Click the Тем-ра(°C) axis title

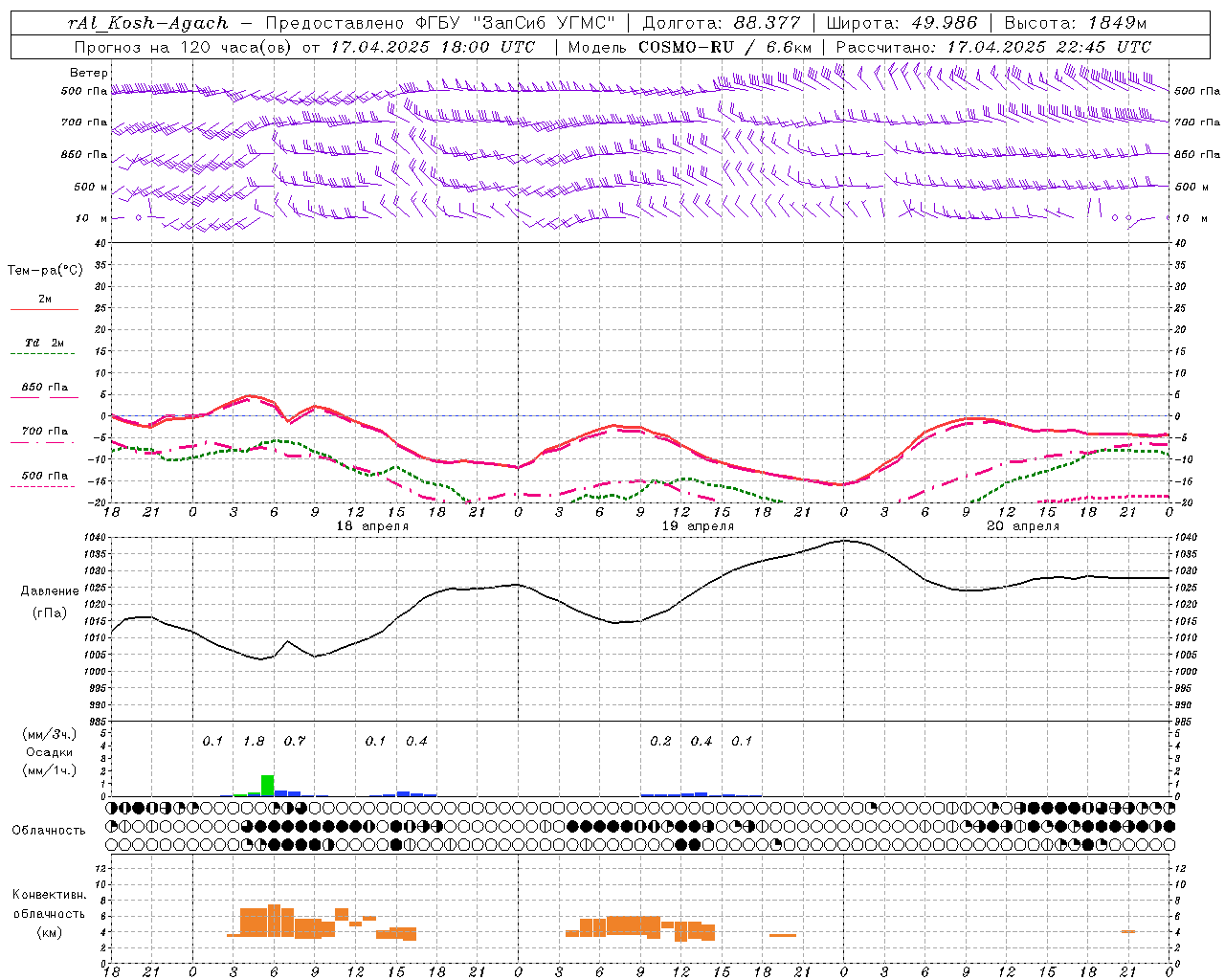tap(45, 270)
